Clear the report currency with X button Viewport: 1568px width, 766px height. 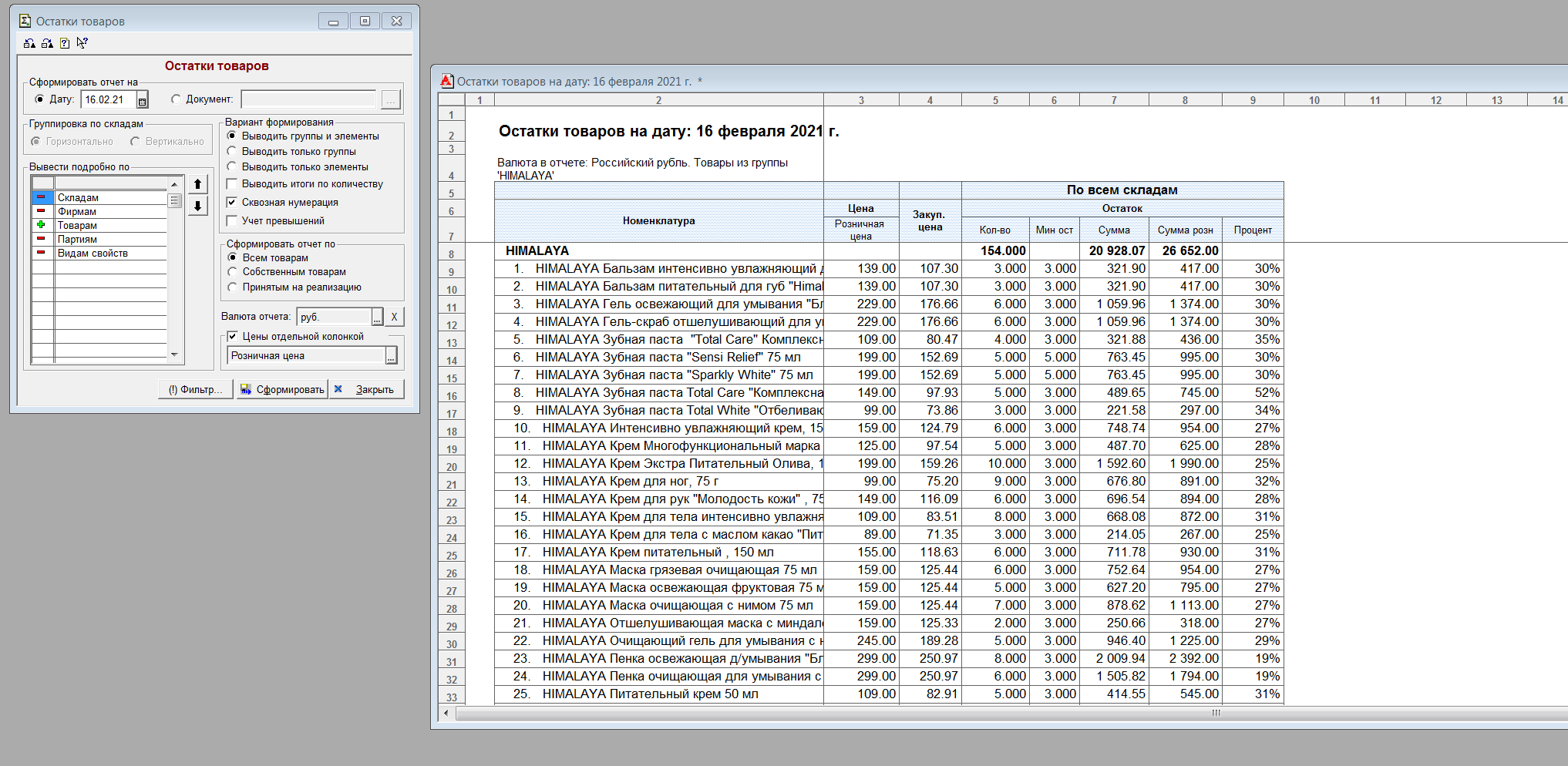(x=394, y=317)
